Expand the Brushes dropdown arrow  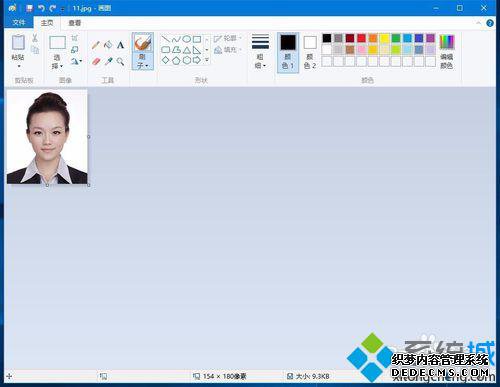pyautogui.click(x=146, y=66)
